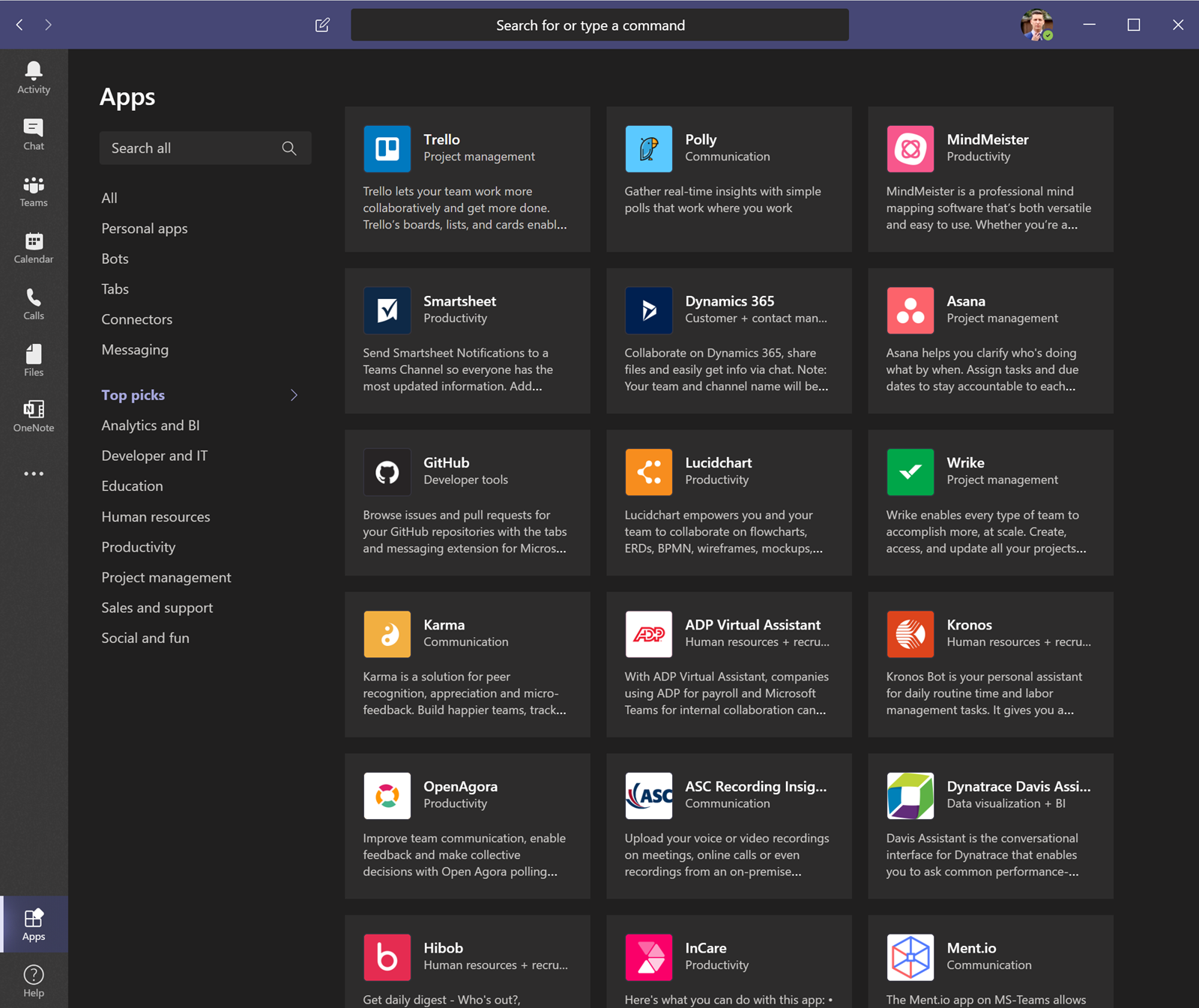Expand the Top picks chevron
Image resolution: width=1199 pixels, height=1008 pixels.
pyautogui.click(x=294, y=395)
